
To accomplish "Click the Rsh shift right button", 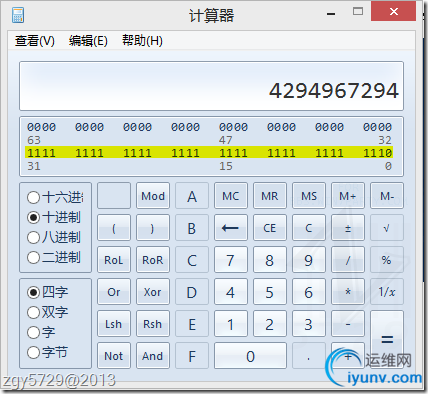I will (153, 324).
